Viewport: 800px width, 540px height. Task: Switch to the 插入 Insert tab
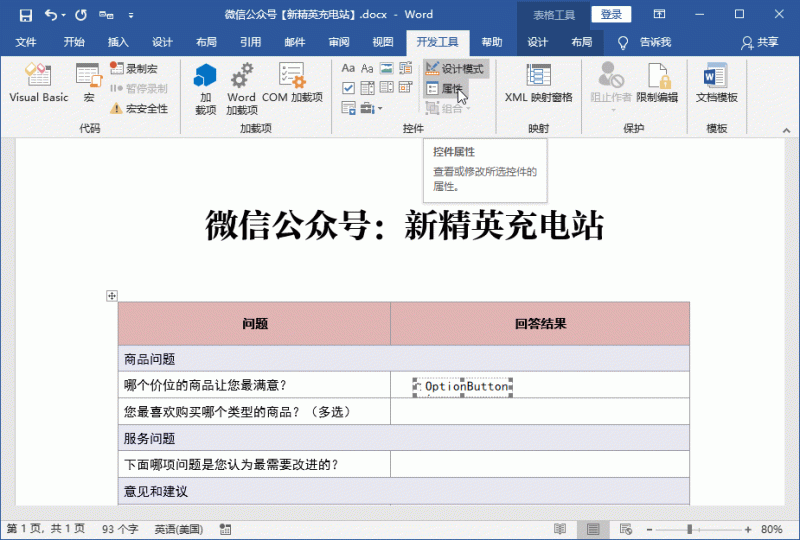click(118, 42)
